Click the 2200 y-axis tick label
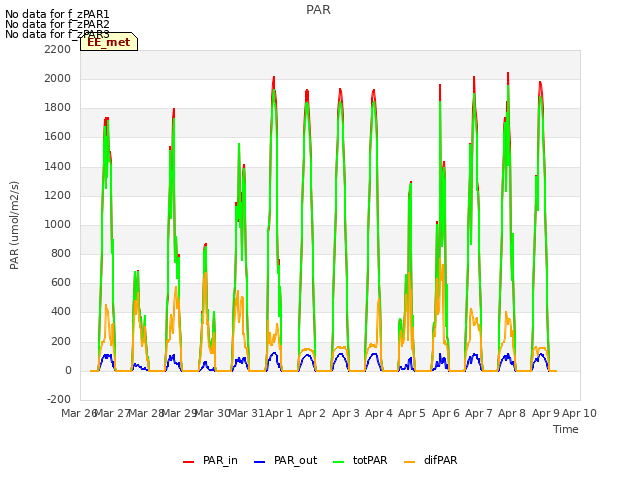Screen dimensions: 640x480 (58, 49)
